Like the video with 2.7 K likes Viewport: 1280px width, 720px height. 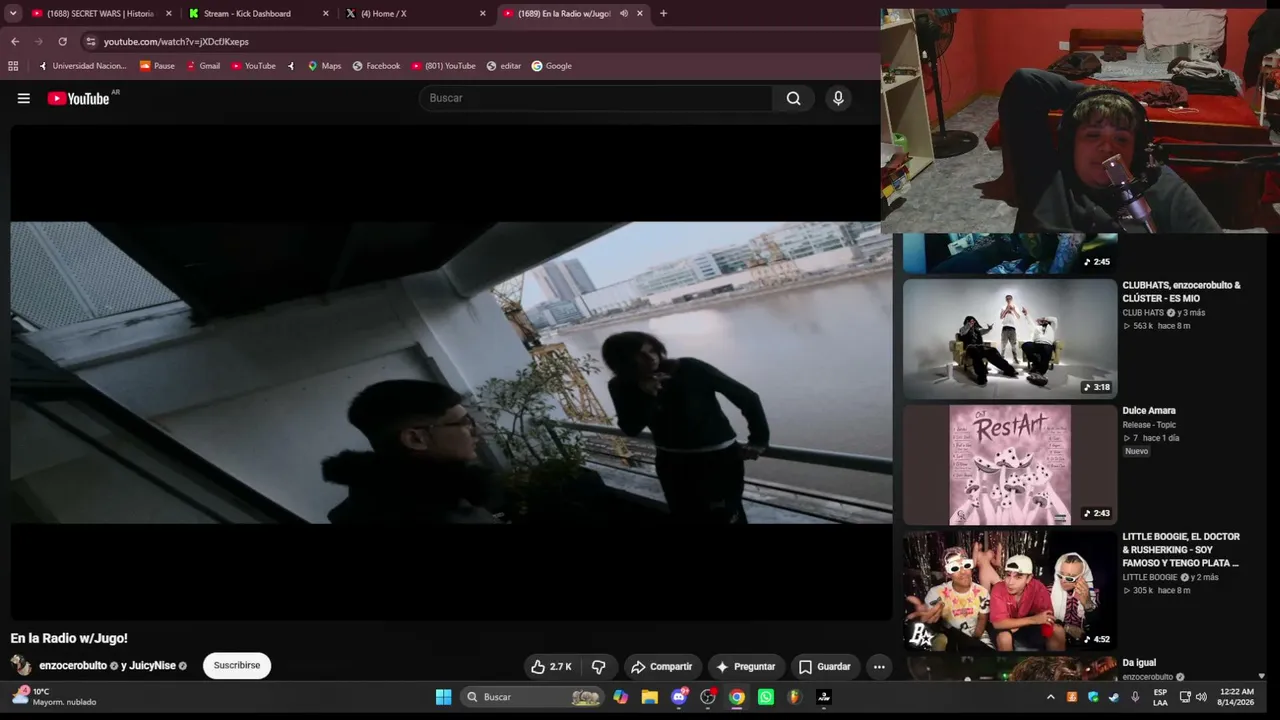coord(551,667)
